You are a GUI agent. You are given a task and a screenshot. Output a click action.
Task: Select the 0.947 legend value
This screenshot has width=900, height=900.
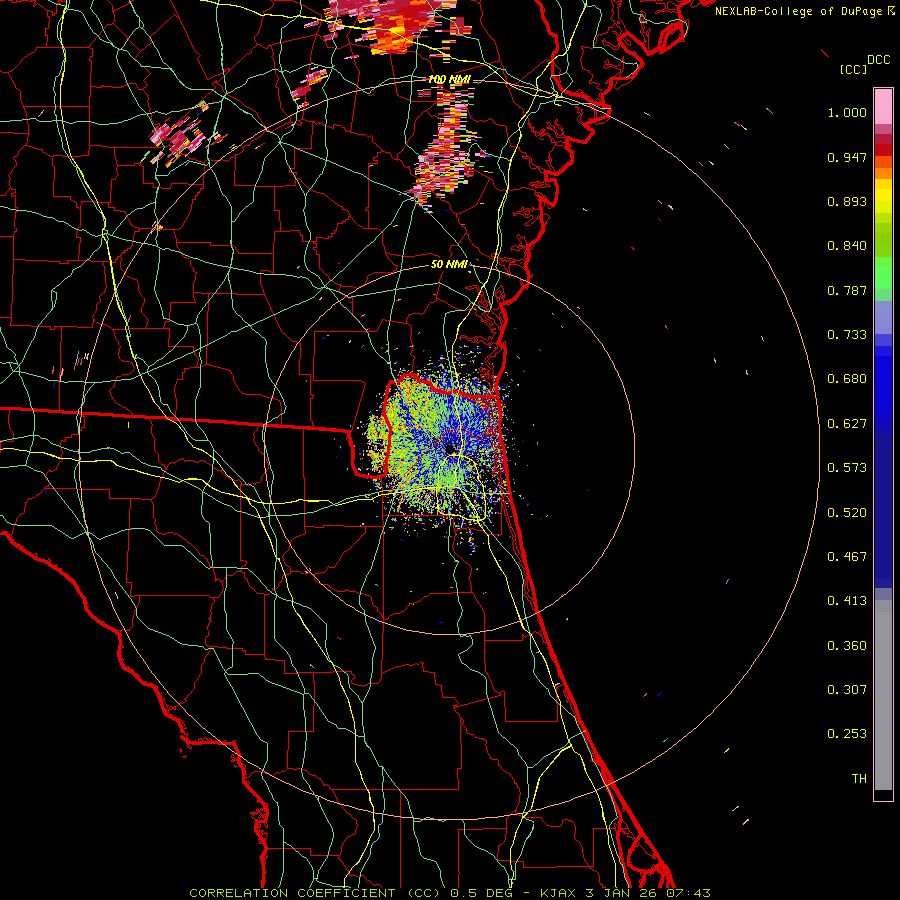(x=847, y=157)
